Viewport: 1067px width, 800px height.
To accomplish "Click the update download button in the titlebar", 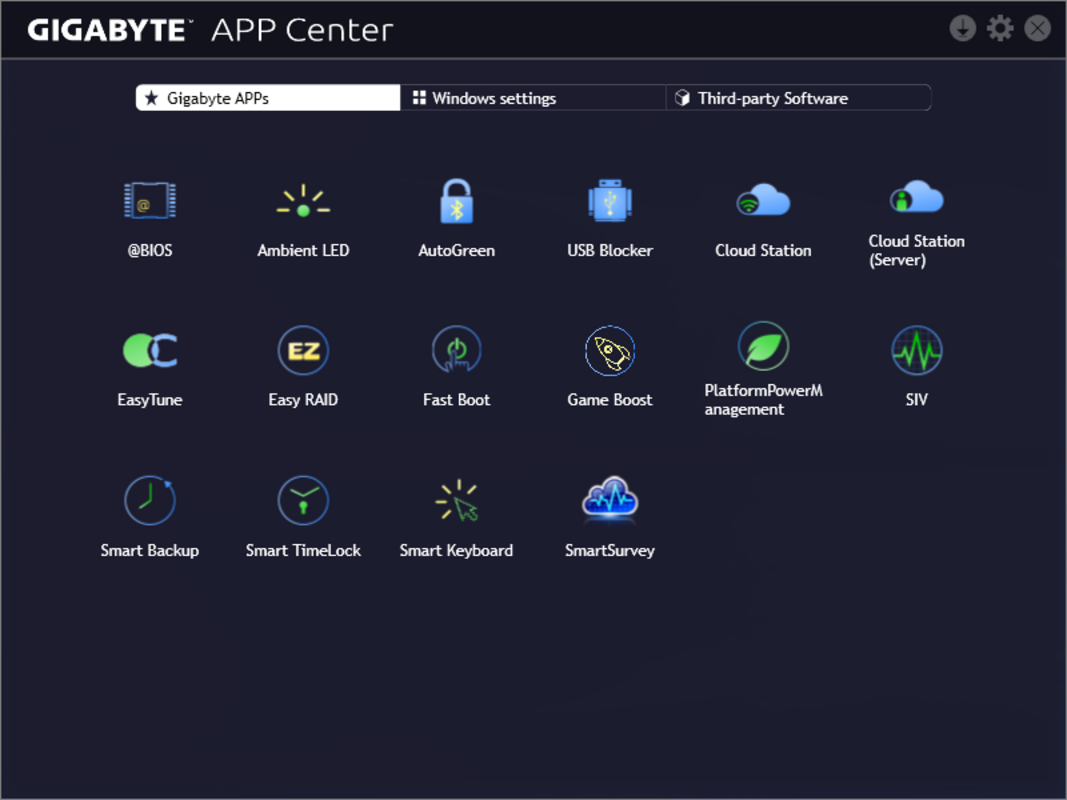I will 962,28.
